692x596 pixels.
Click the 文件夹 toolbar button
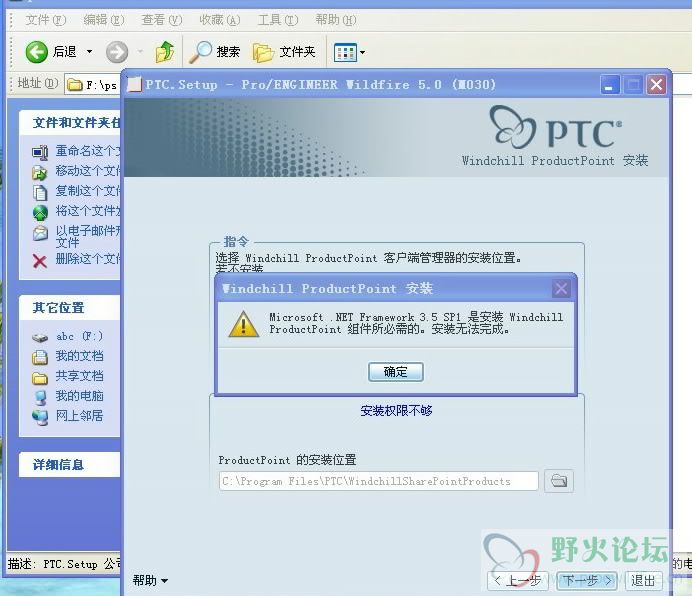click(x=284, y=52)
